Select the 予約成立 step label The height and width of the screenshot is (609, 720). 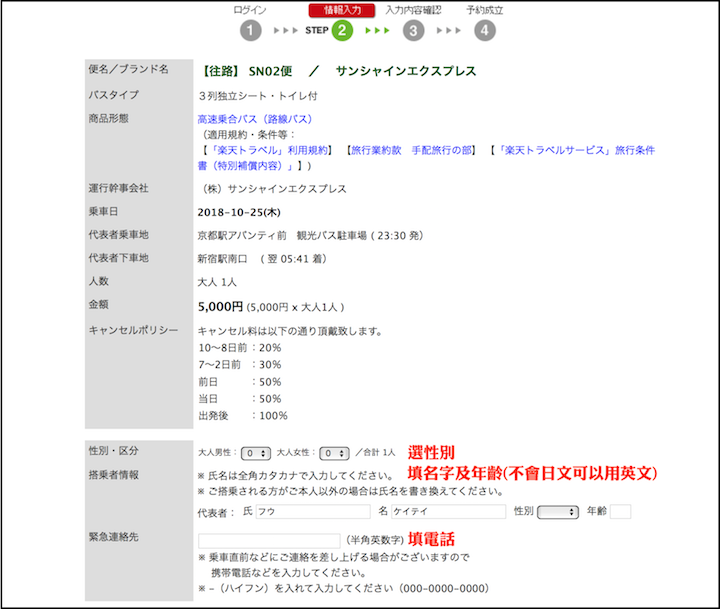(485, 10)
